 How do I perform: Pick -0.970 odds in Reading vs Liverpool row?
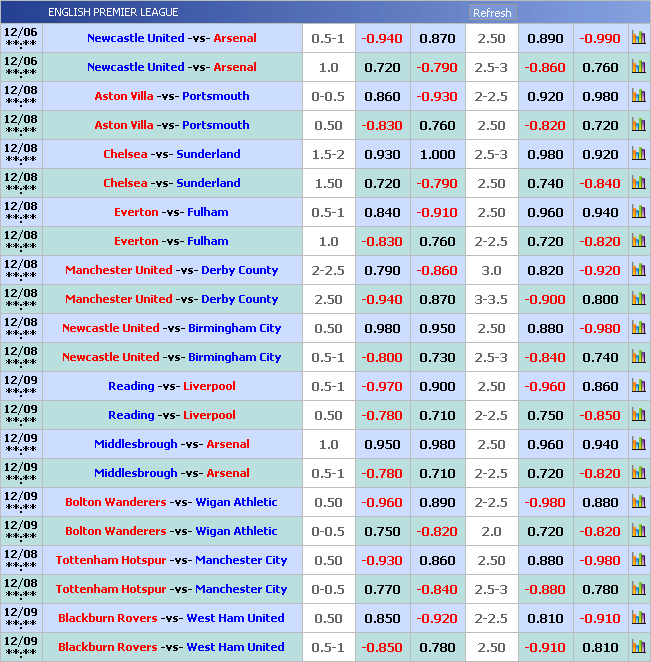(382, 386)
